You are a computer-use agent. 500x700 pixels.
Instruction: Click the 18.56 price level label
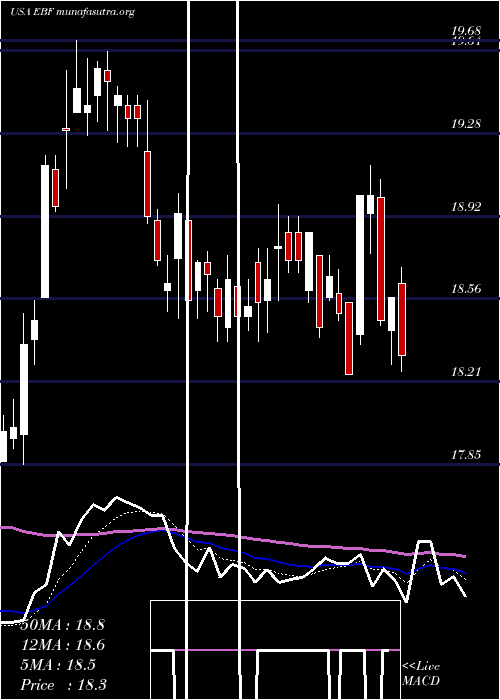pos(466,288)
